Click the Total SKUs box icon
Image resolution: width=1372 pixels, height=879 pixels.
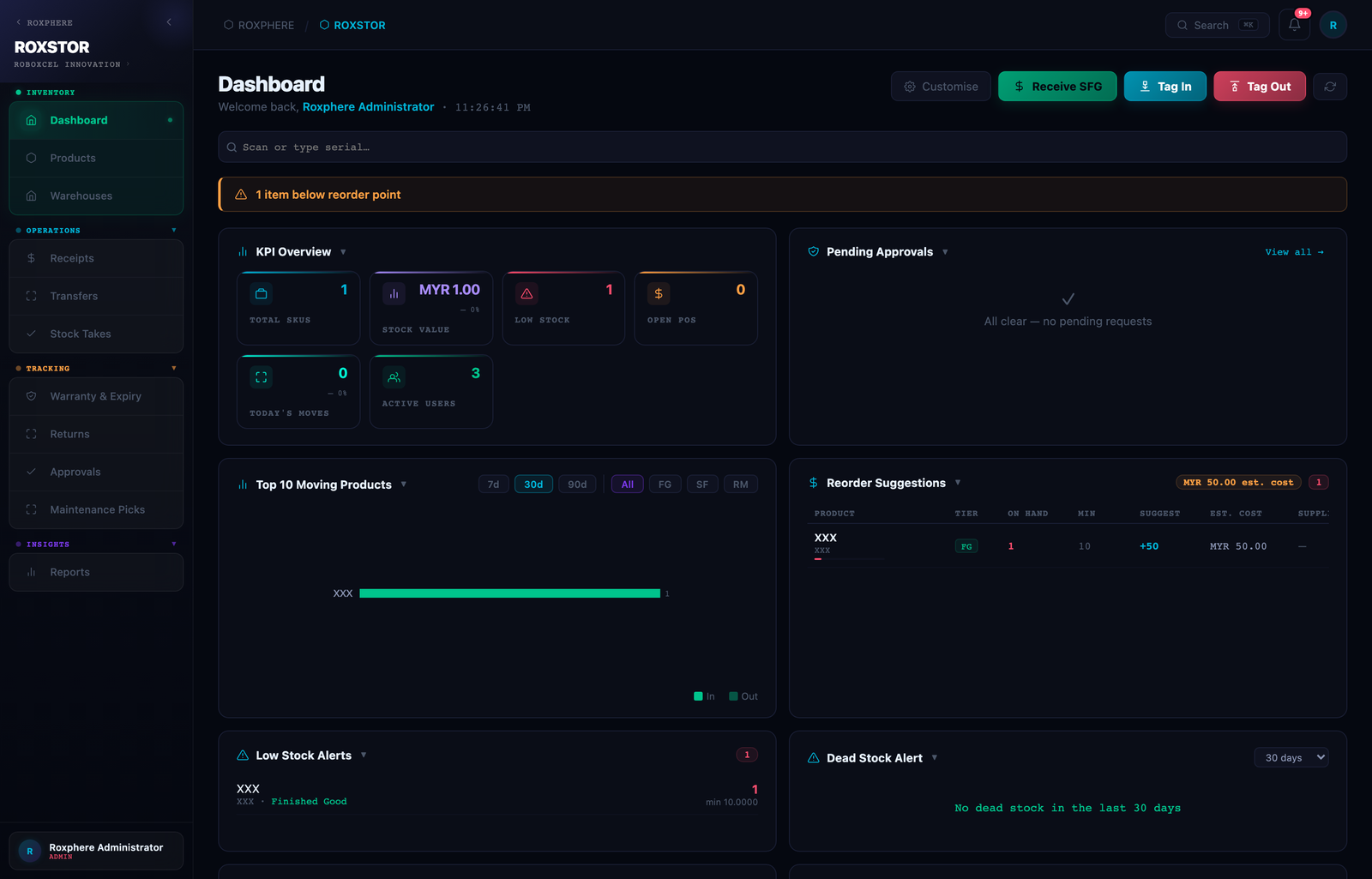coord(262,293)
